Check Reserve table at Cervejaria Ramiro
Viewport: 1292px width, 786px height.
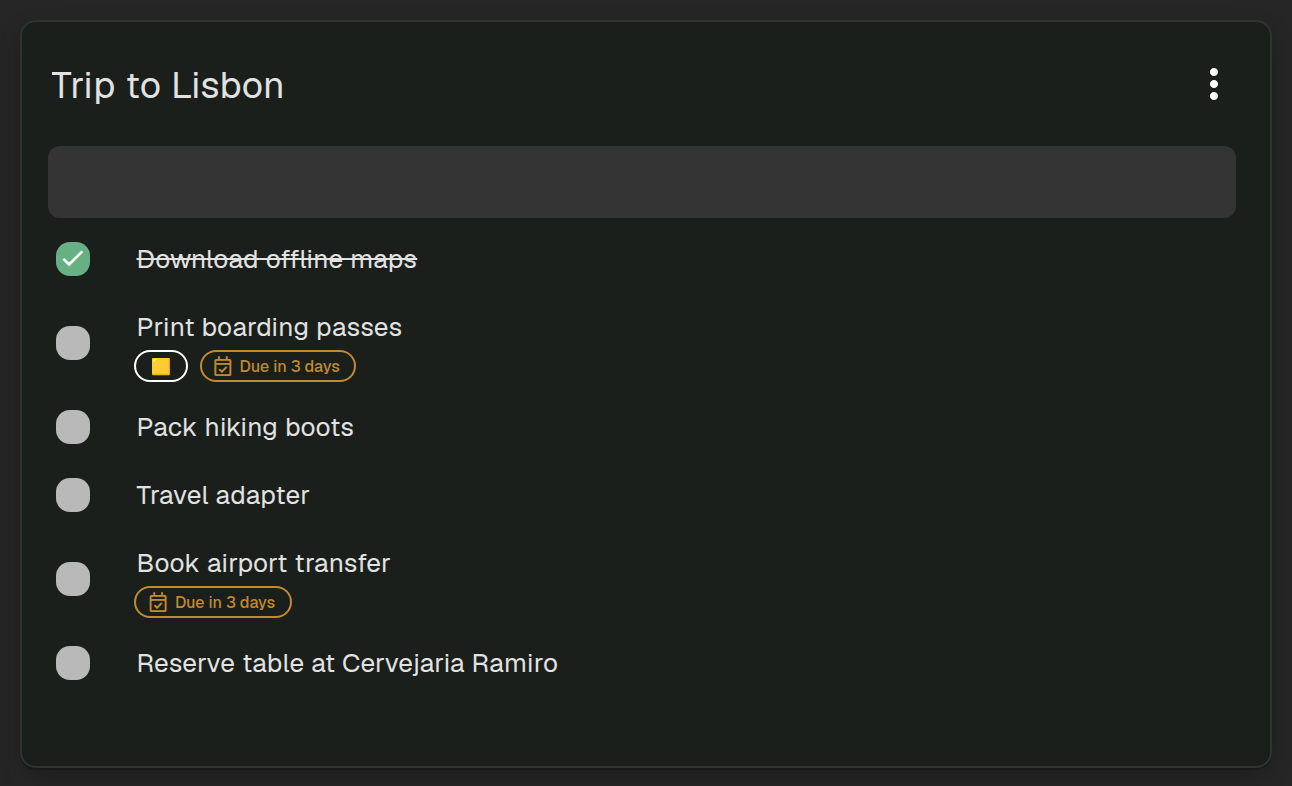tap(73, 663)
